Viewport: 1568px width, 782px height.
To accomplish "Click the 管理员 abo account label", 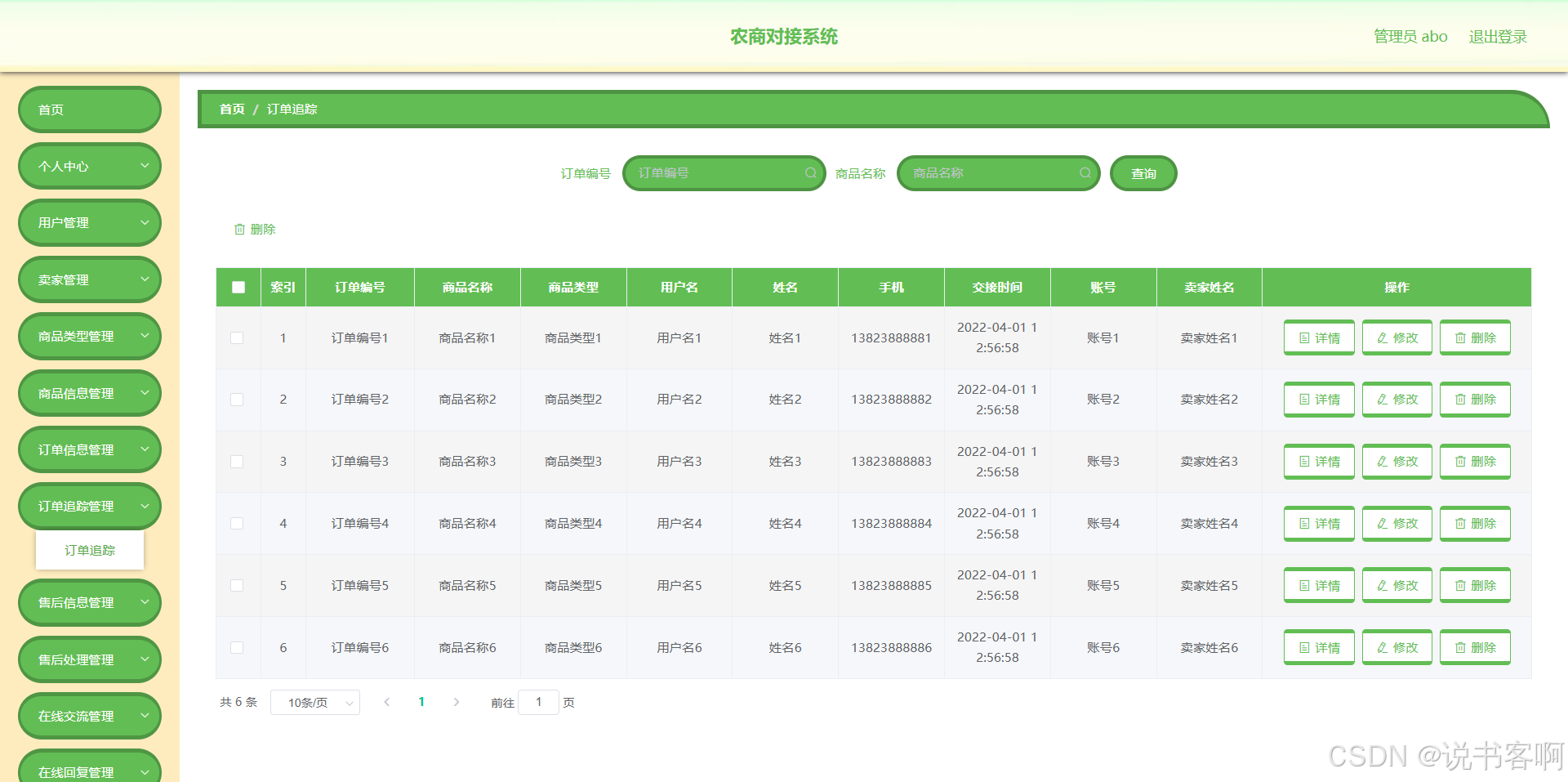I will pyautogui.click(x=1410, y=37).
